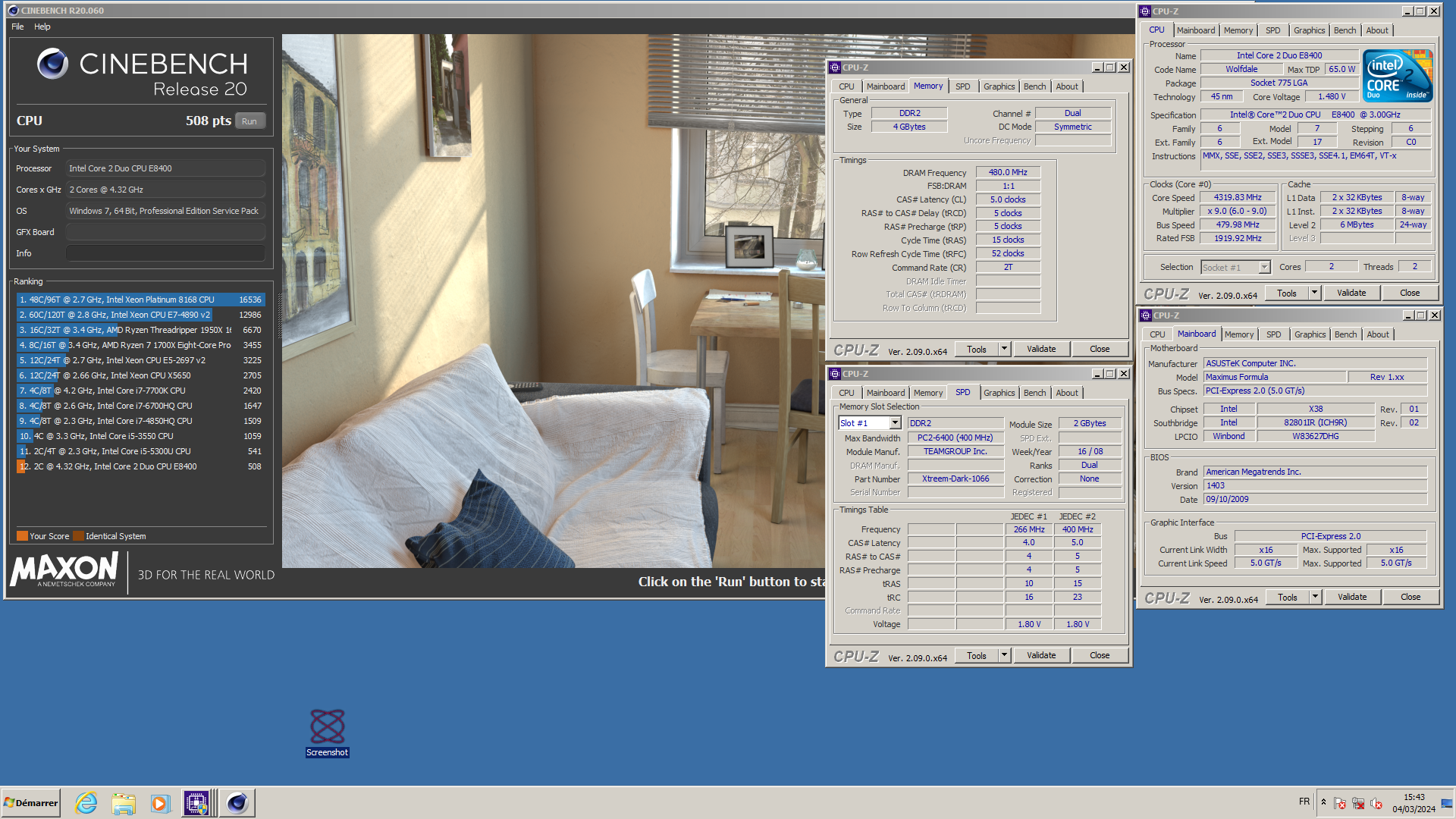
Task: Click the Cinebench logo sphere
Action: pyautogui.click(x=53, y=64)
